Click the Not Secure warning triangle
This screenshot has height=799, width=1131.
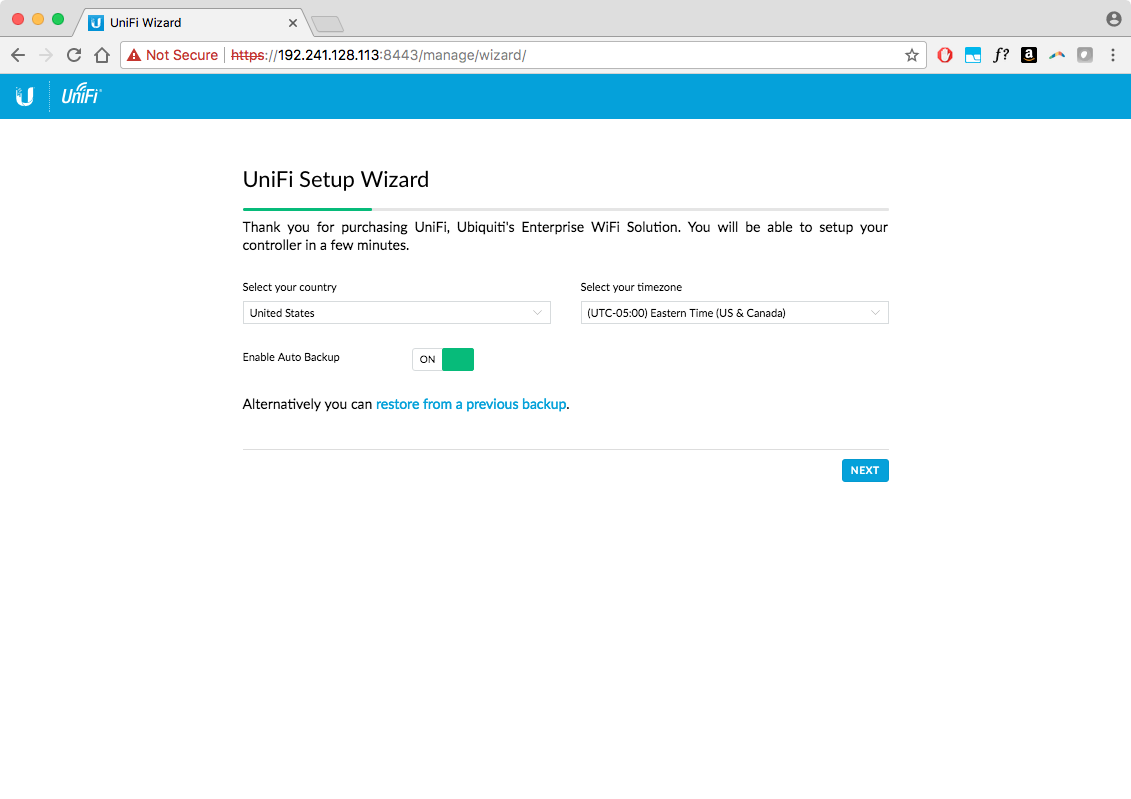click(x=133, y=55)
